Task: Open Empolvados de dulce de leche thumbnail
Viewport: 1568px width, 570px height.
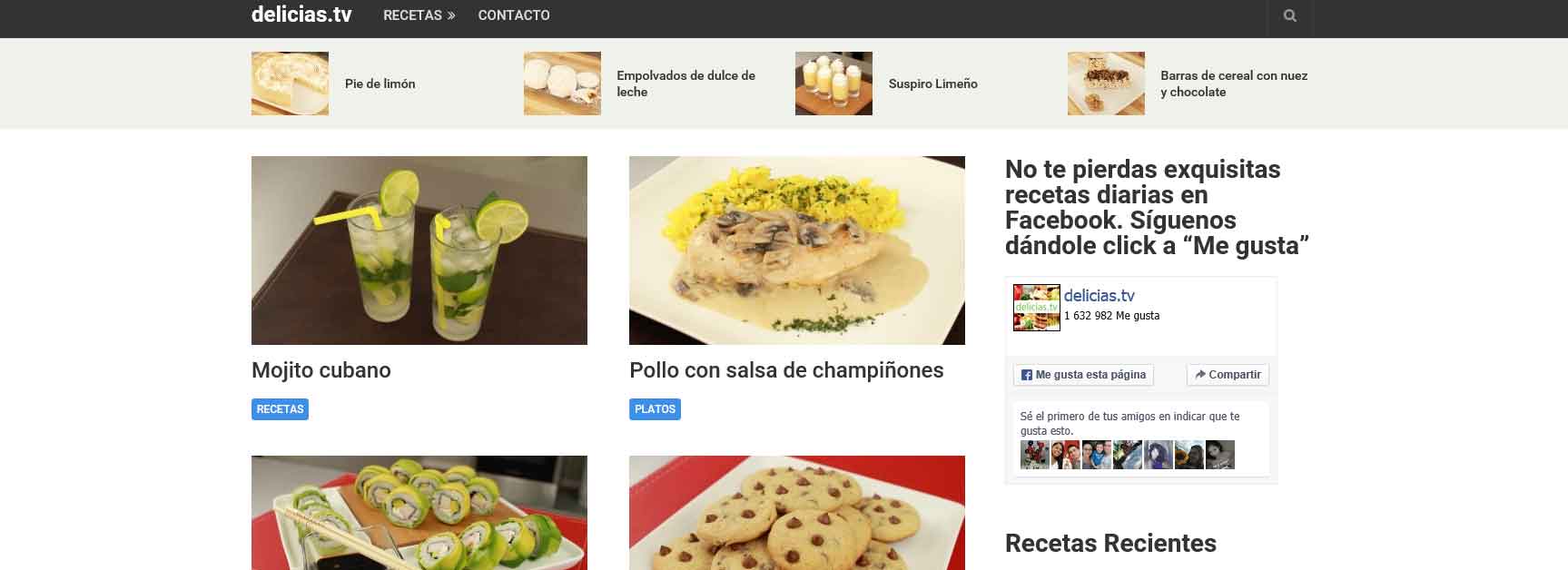Action: (562, 84)
